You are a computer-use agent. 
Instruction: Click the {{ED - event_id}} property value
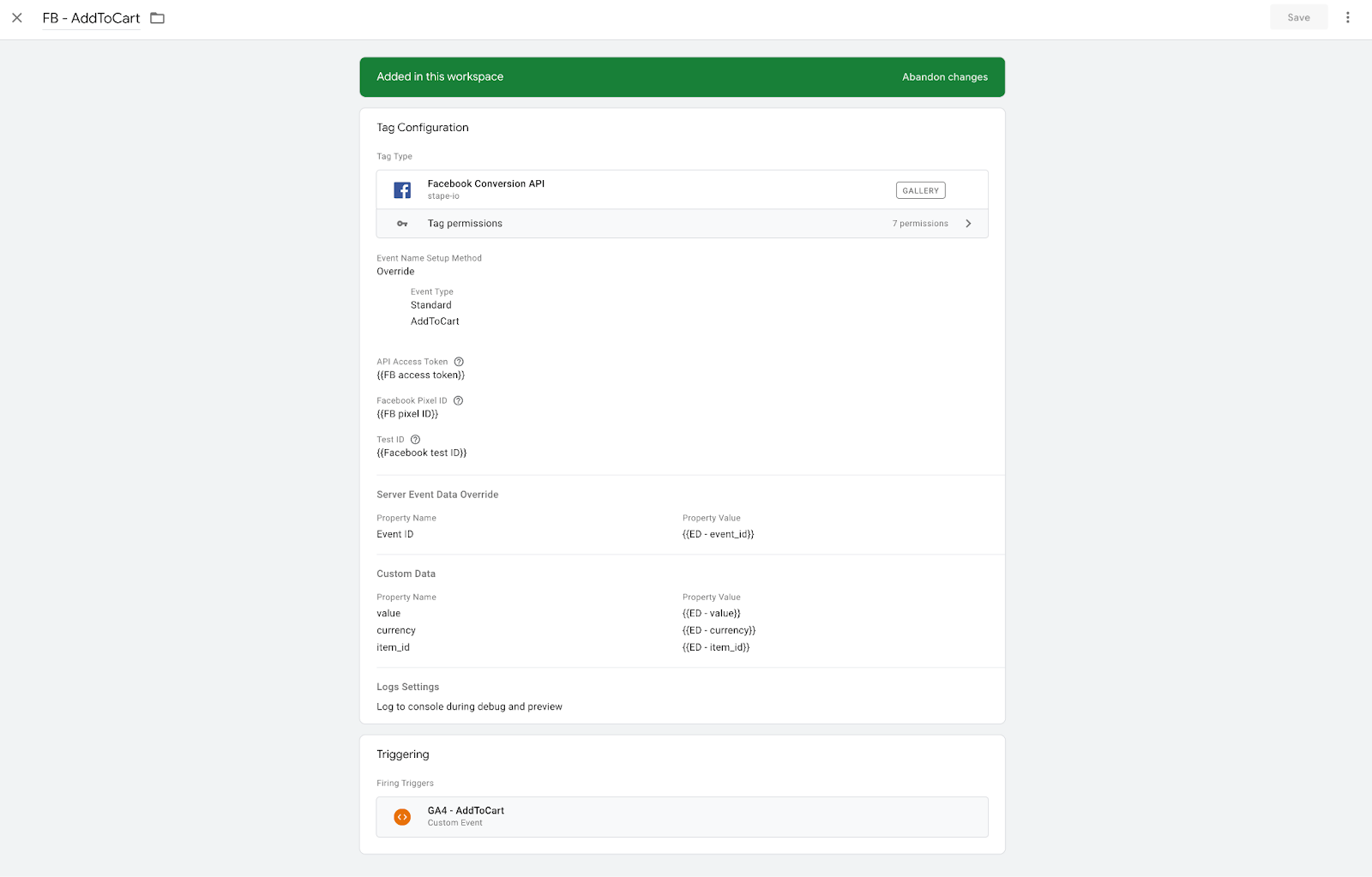(x=718, y=534)
